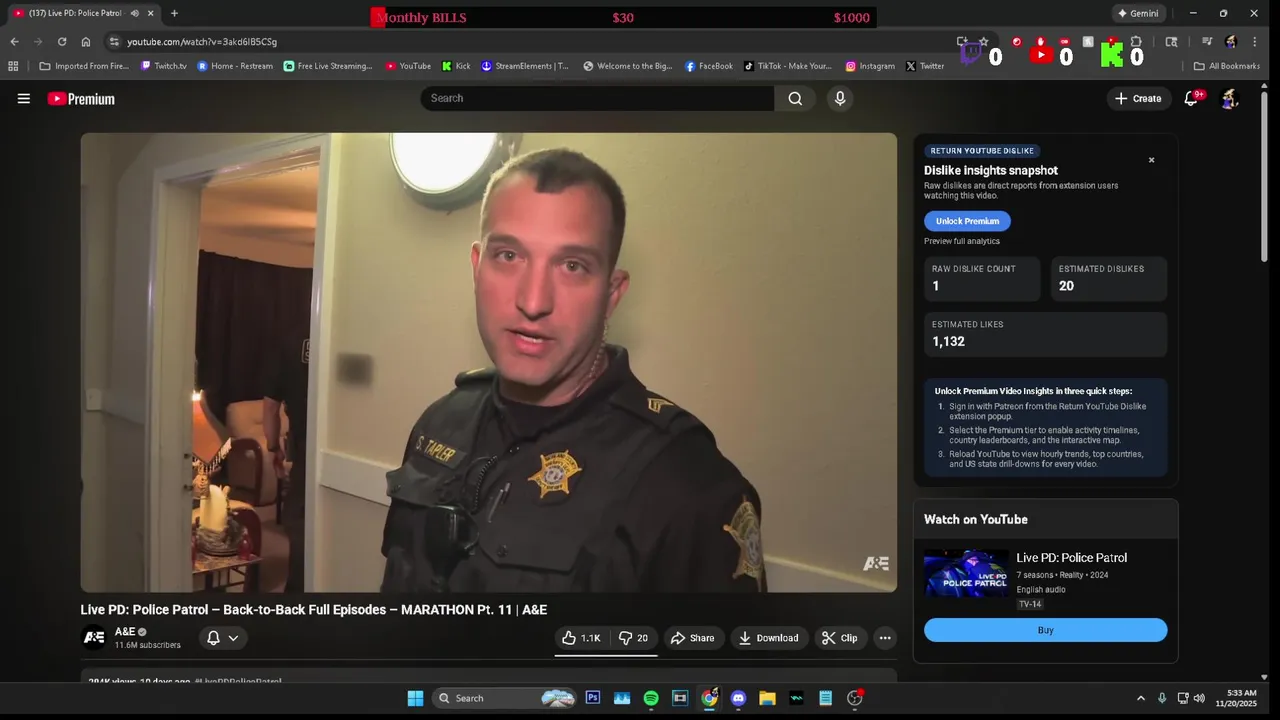Open the more actions ellipsis menu
1280x720 pixels.
[x=885, y=638]
